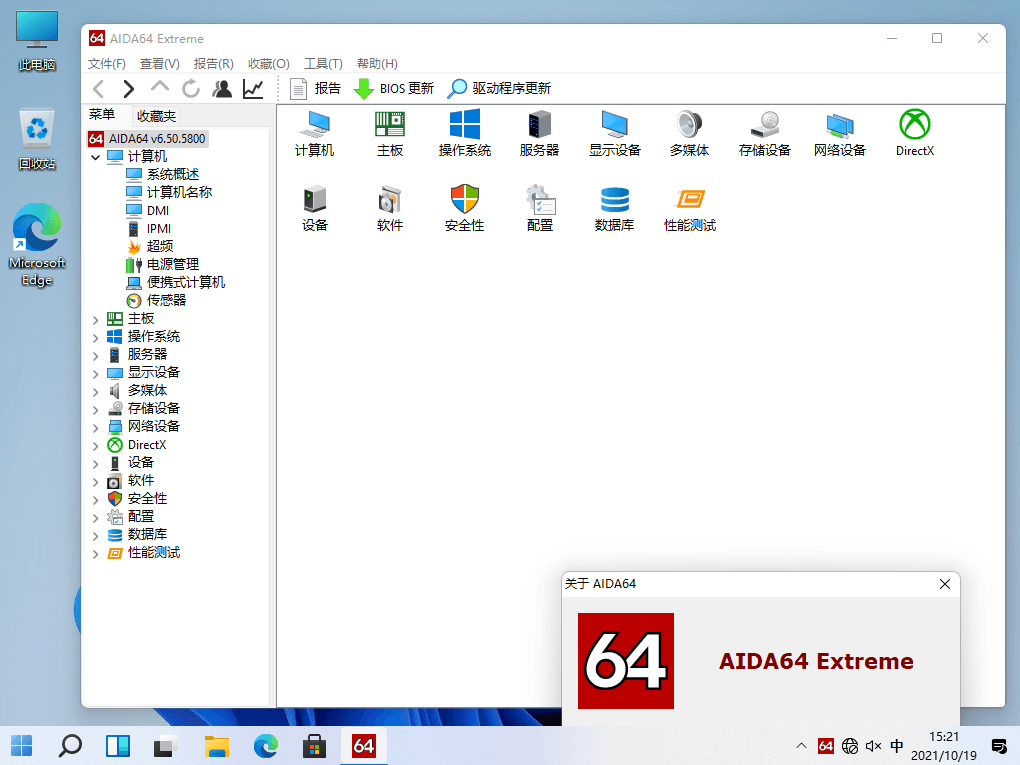Expand the 显示设备 tree node

[96, 373]
